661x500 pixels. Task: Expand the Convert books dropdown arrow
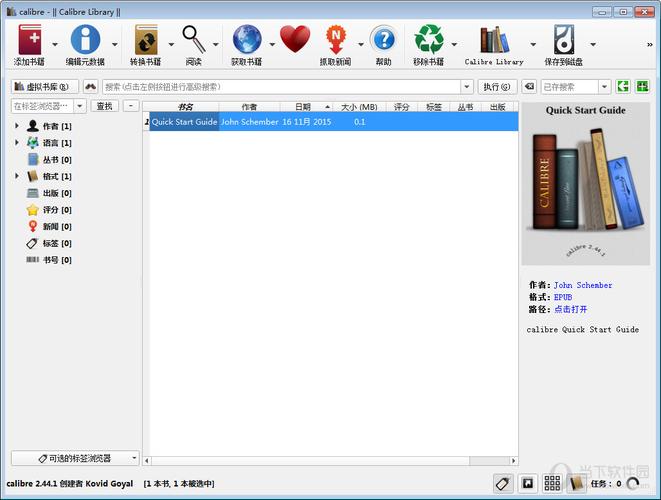(x=171, y=44)
